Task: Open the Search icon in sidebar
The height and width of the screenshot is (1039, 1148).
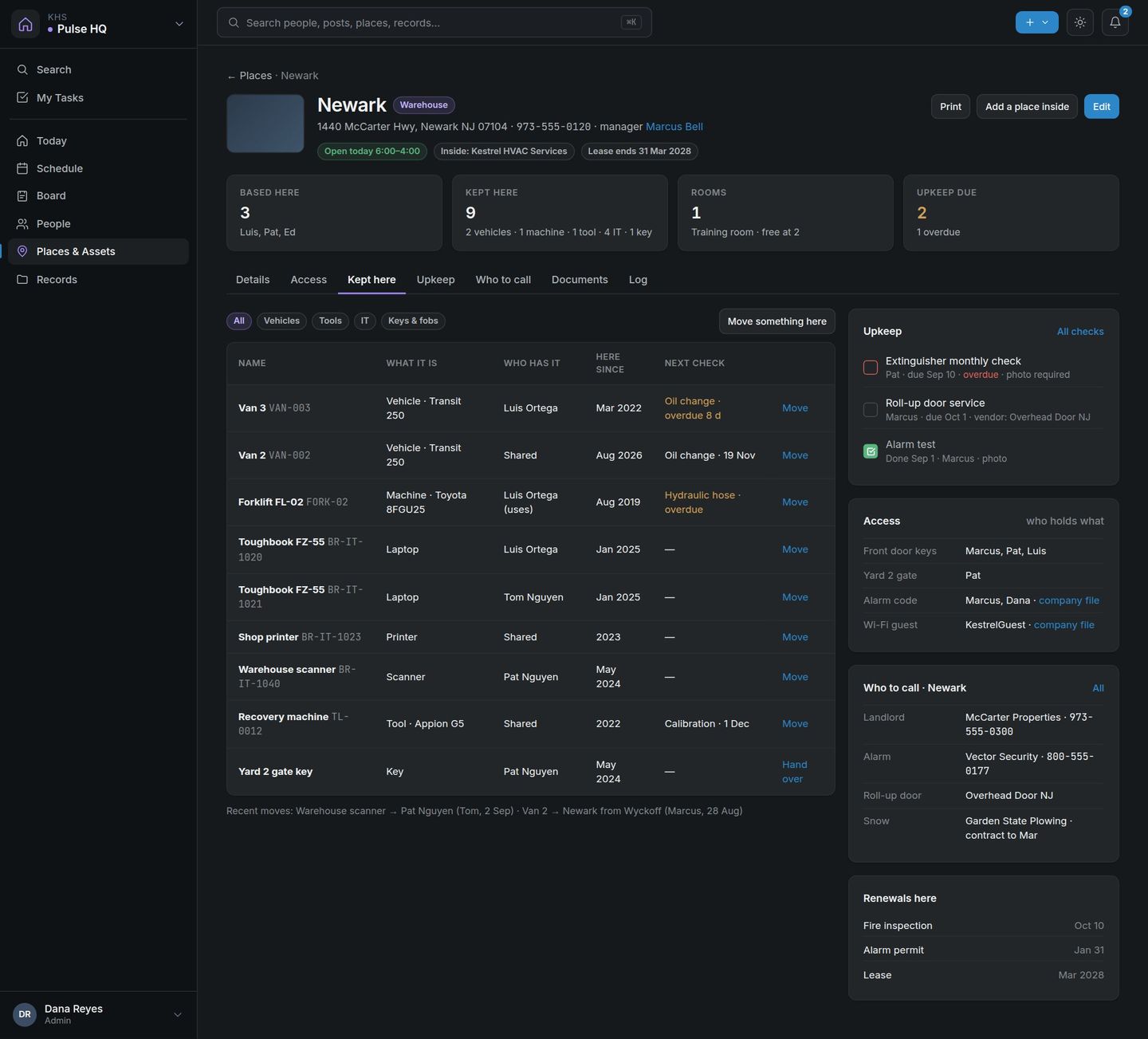Action: [x=22, y=69]
